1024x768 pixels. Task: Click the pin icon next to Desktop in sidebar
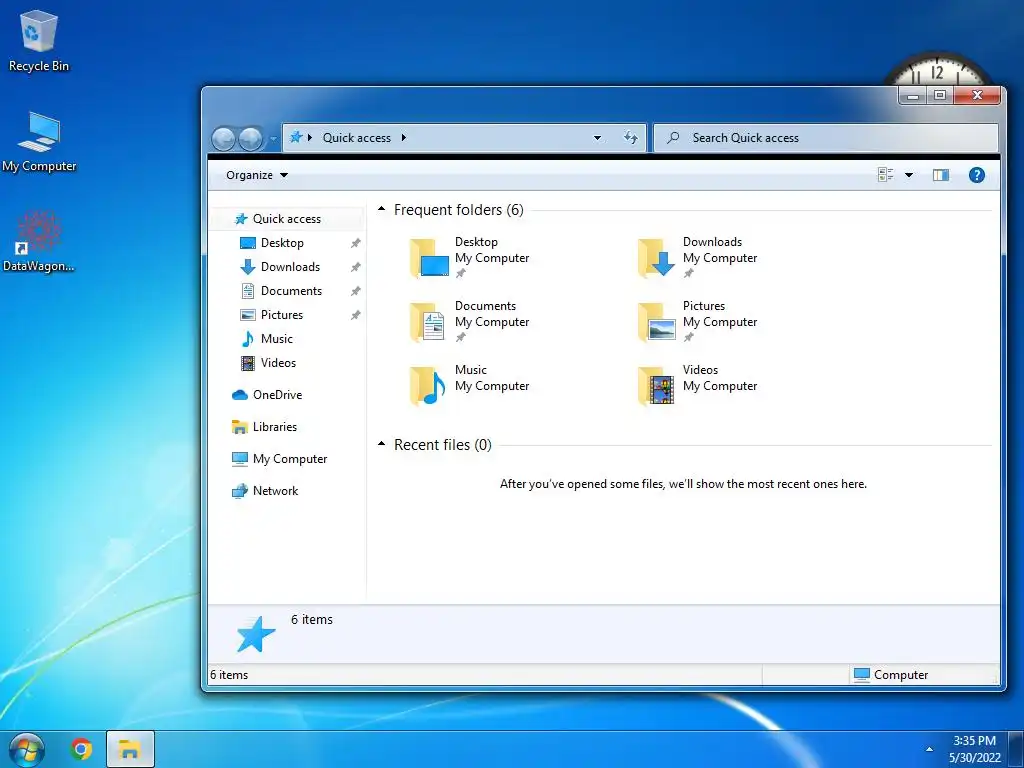(355, 243)
